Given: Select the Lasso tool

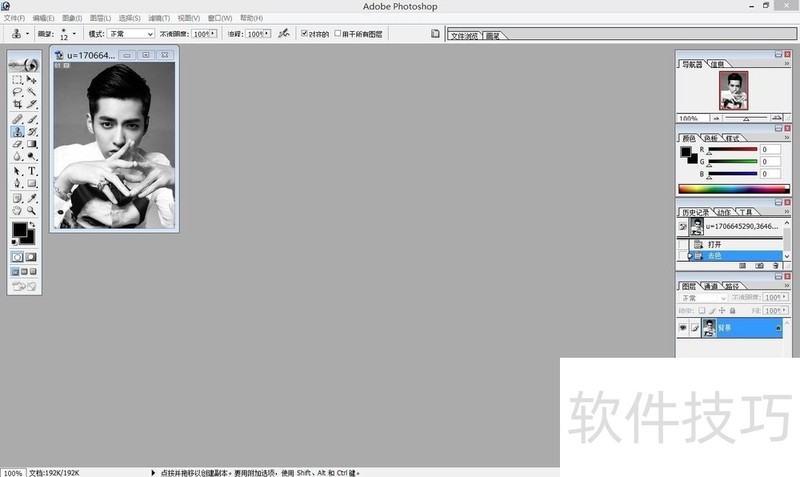Looking at the screenshot, I should [17, 92].
